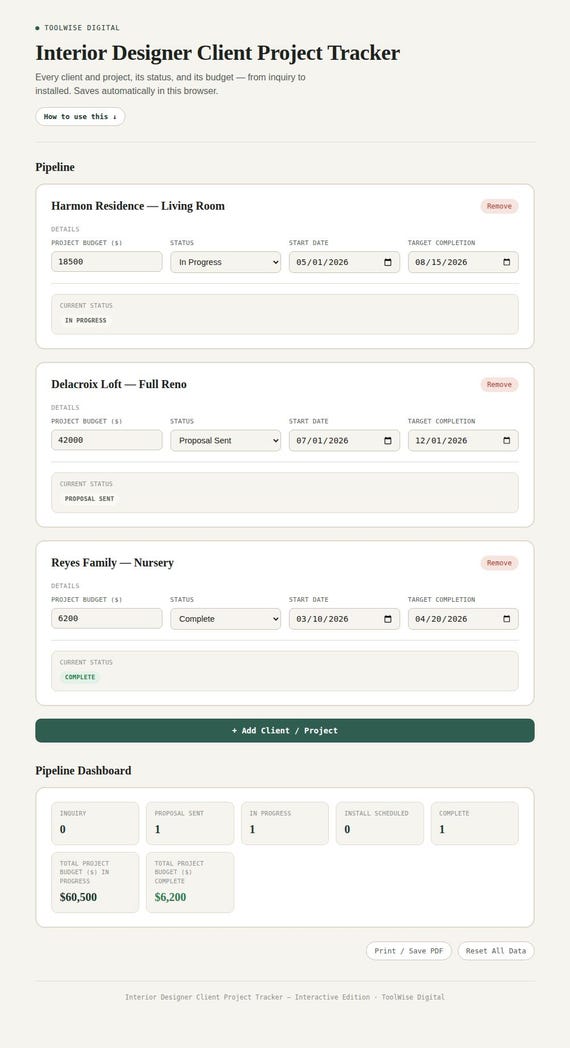570x1048 pixels.
Task: Expand the How to use this section
Action: pos(80,116)
